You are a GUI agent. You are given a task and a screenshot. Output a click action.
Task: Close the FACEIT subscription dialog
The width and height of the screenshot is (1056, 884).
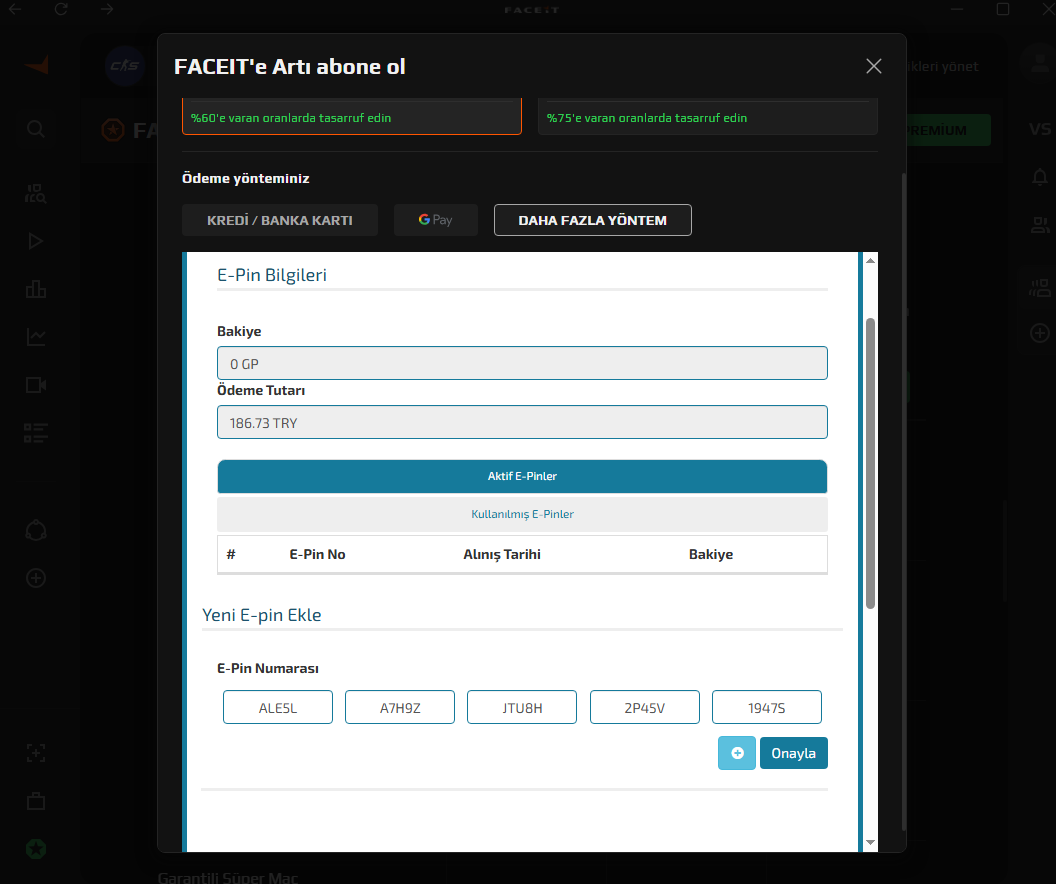click(x=873, y=66)
